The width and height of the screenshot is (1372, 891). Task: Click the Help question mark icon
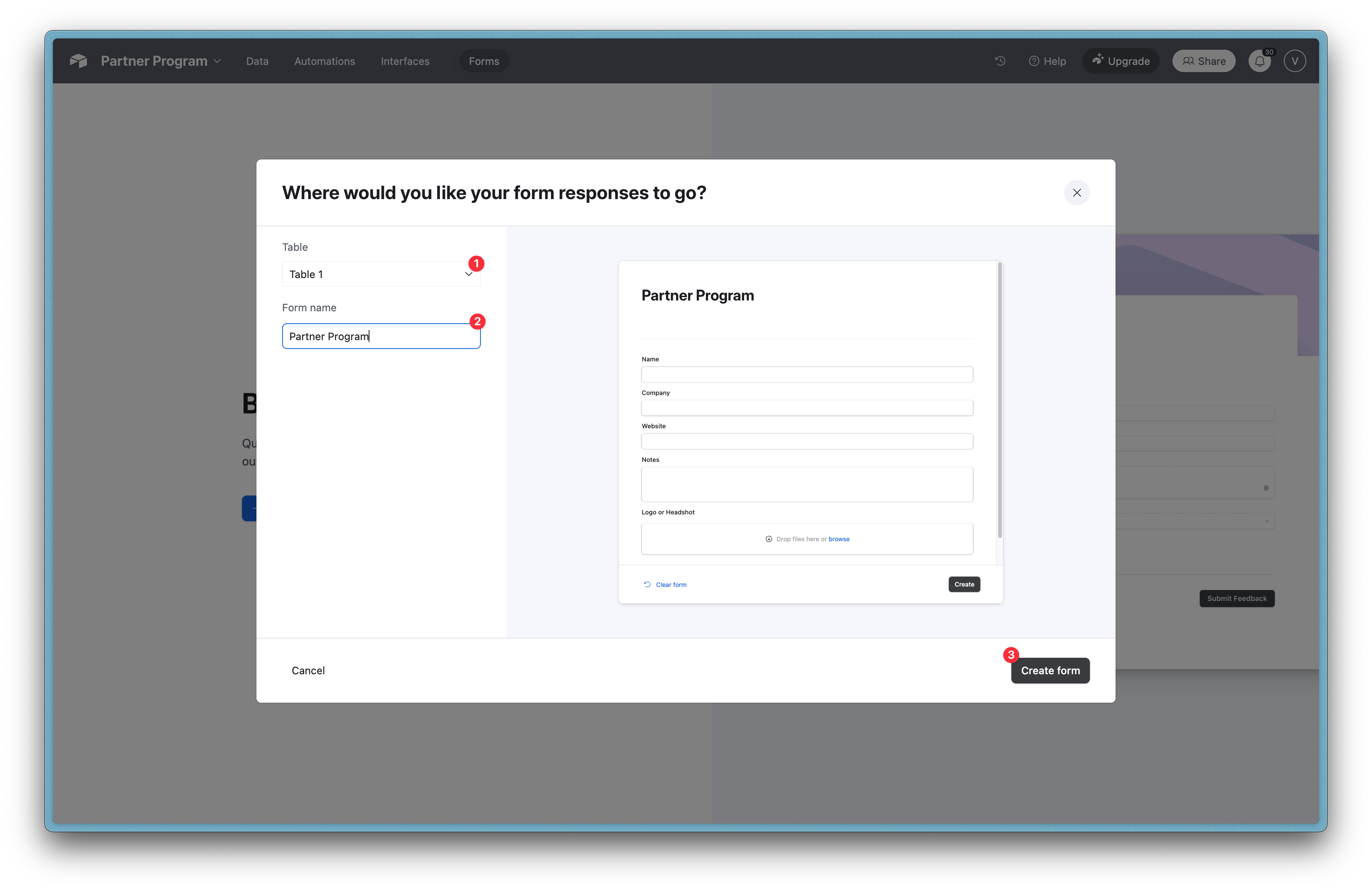pos(1034,61)
